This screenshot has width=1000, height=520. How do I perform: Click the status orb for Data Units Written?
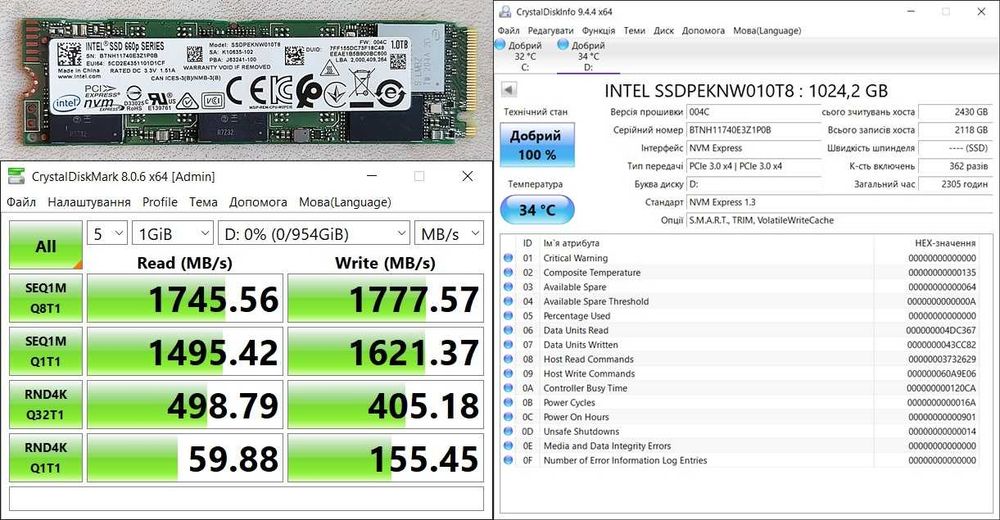pyautogui.click(x=508, y=345)
